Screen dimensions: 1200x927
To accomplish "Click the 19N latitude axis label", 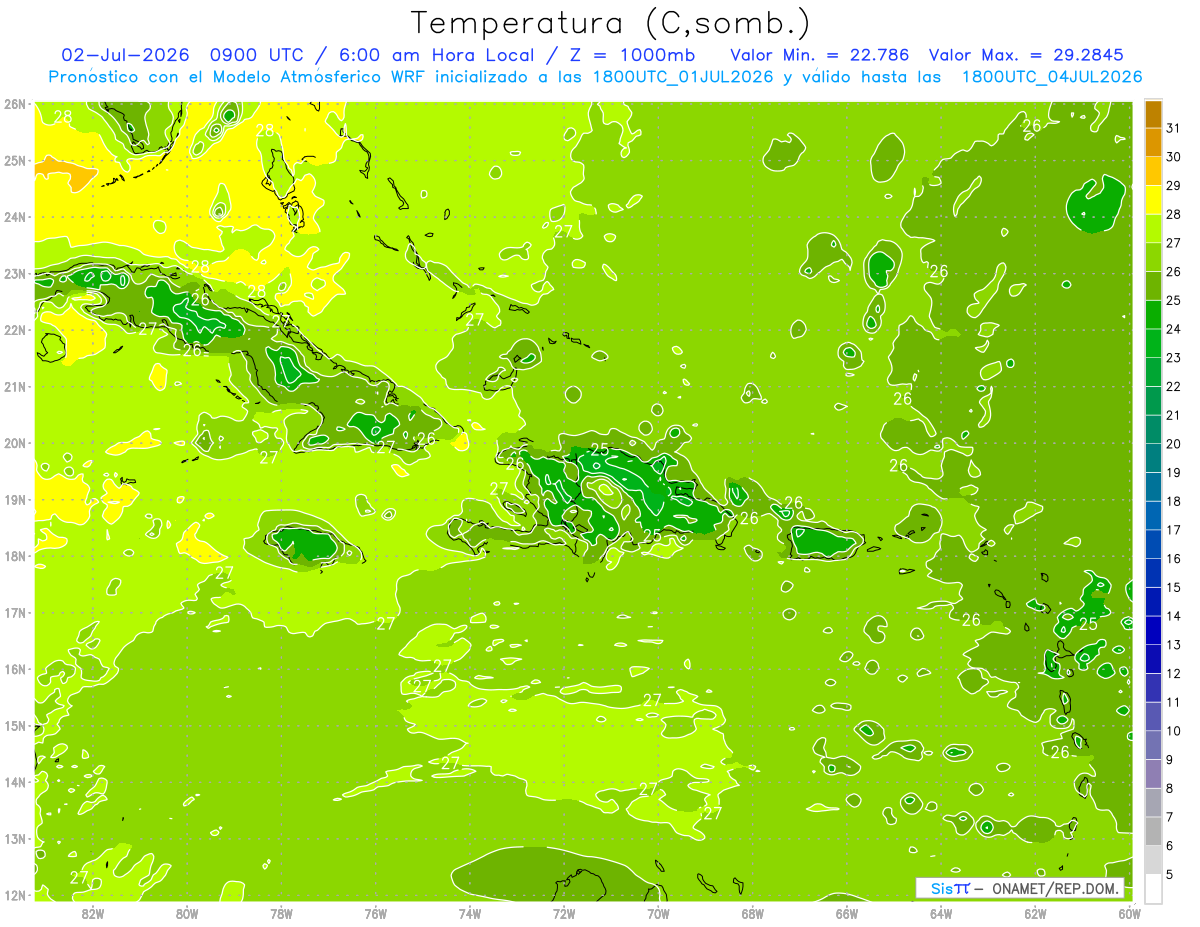I will tap(14, 500).
